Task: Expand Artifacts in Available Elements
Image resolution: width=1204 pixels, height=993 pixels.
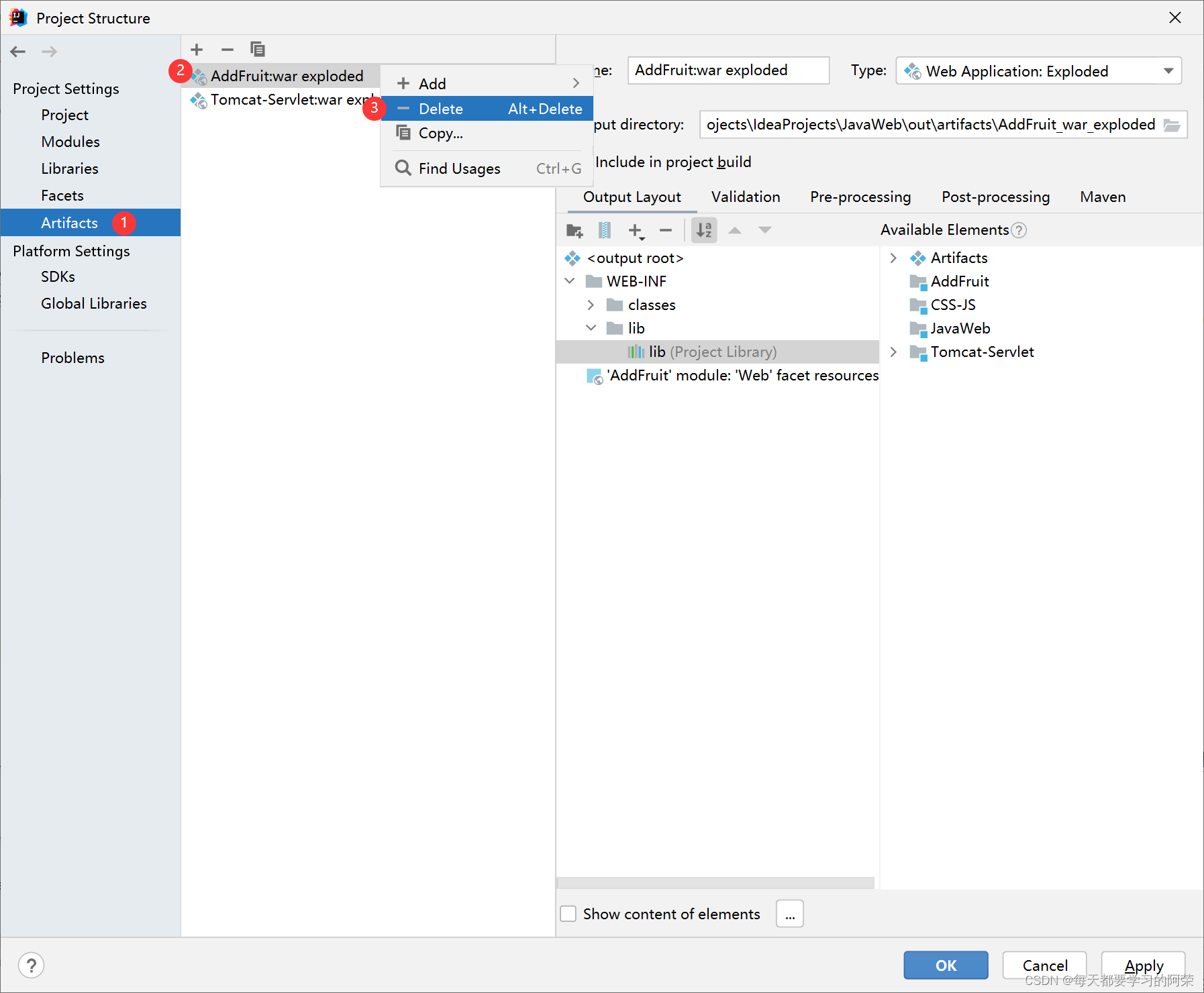Action: [x=893, y=258]
